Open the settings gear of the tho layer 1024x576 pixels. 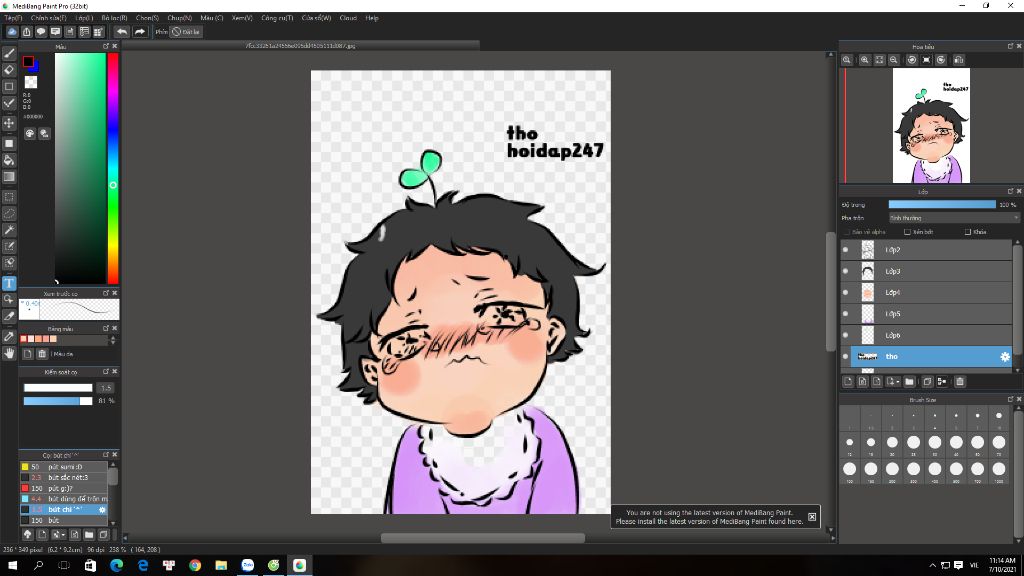[x=1004, y=357]
